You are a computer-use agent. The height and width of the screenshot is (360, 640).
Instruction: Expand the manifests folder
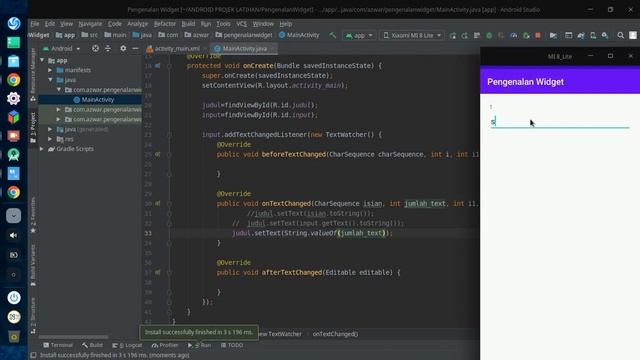50,70
